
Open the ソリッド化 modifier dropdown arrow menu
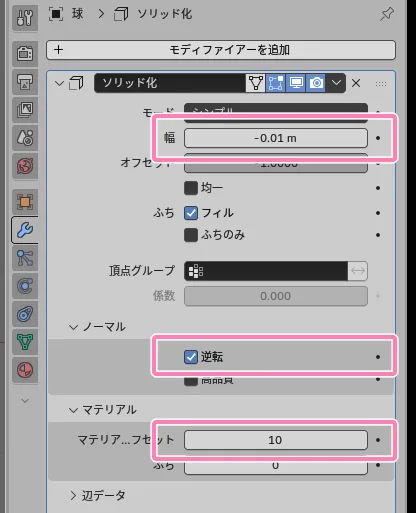click(x=336, y=83)
